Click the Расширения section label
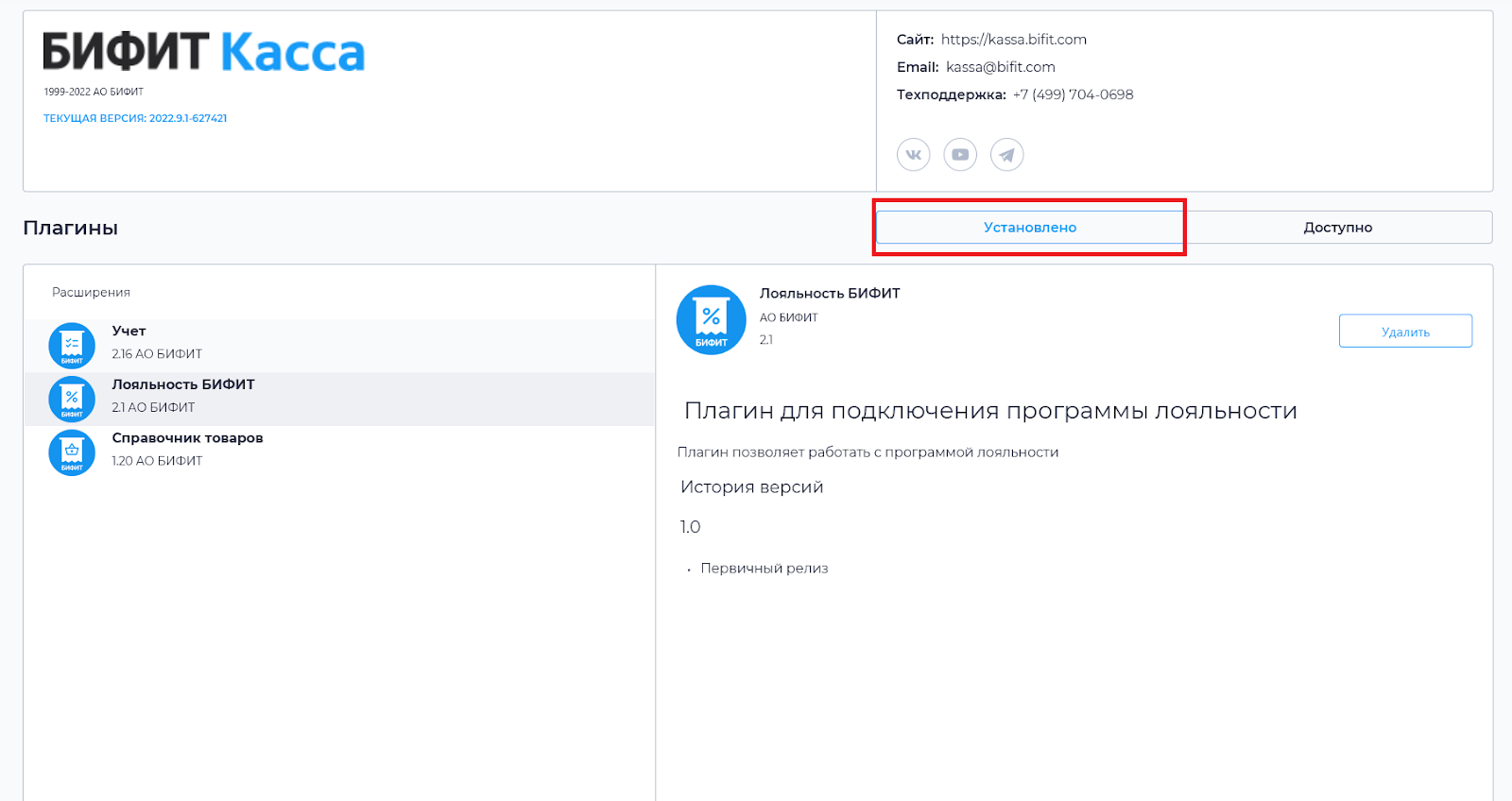This screenshot has width=1512, height=801. (x=91, y=293)
